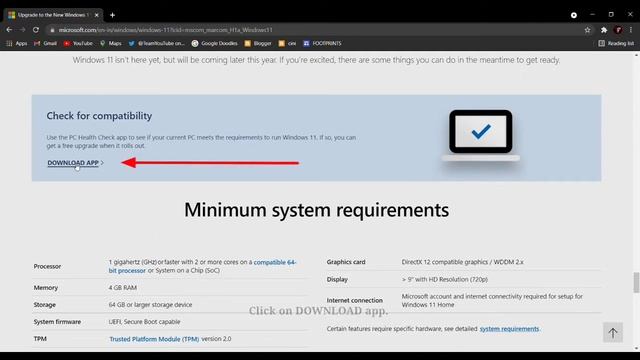Click the back-to-top arrow button
The height and width of the screenshot is (360, 640).
tap(613, 333)
